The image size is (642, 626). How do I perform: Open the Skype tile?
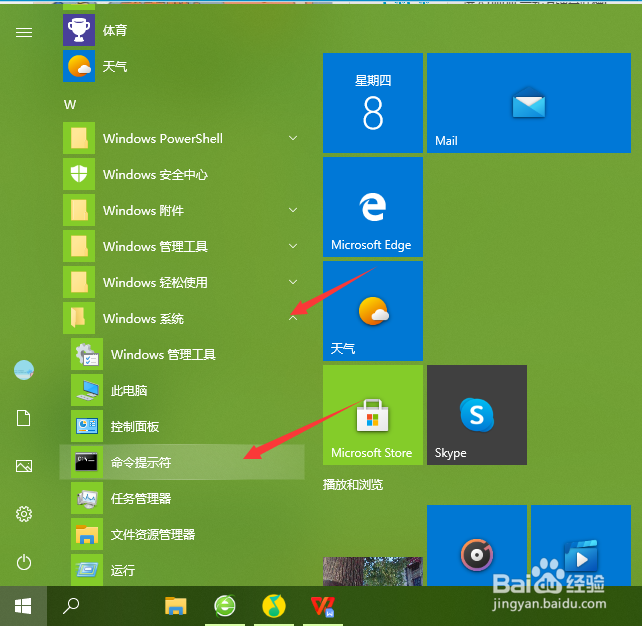click(x=477, y=415)
